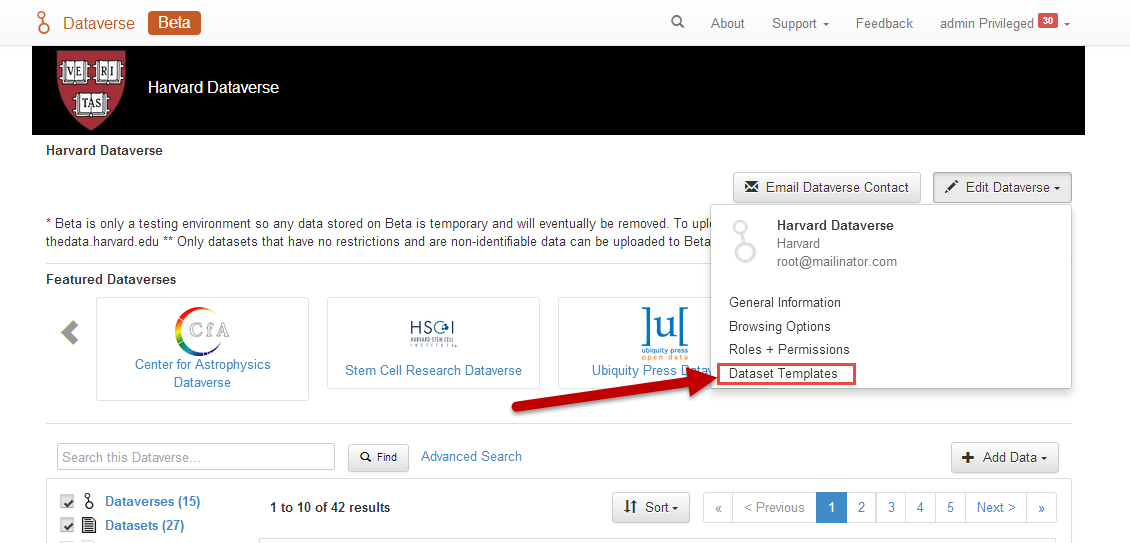Open the About page link
Viewport: 1130px width, 543px height.
tap(727, 24)
